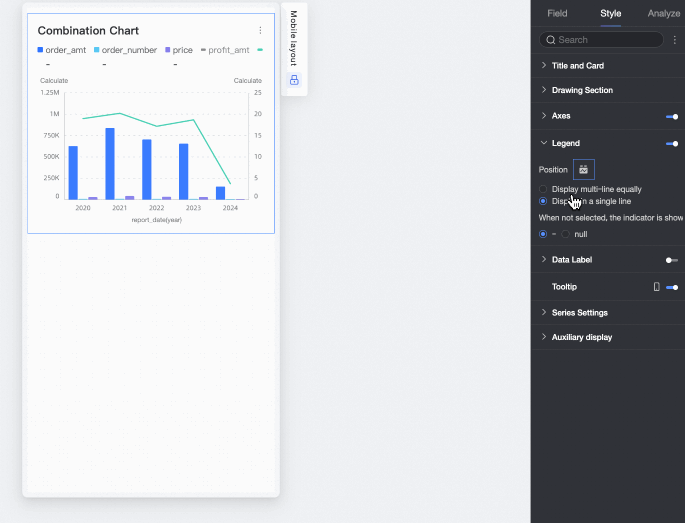
Task: Open the Analyze tab
Action: pyautogui.click(x=664, y=14)
